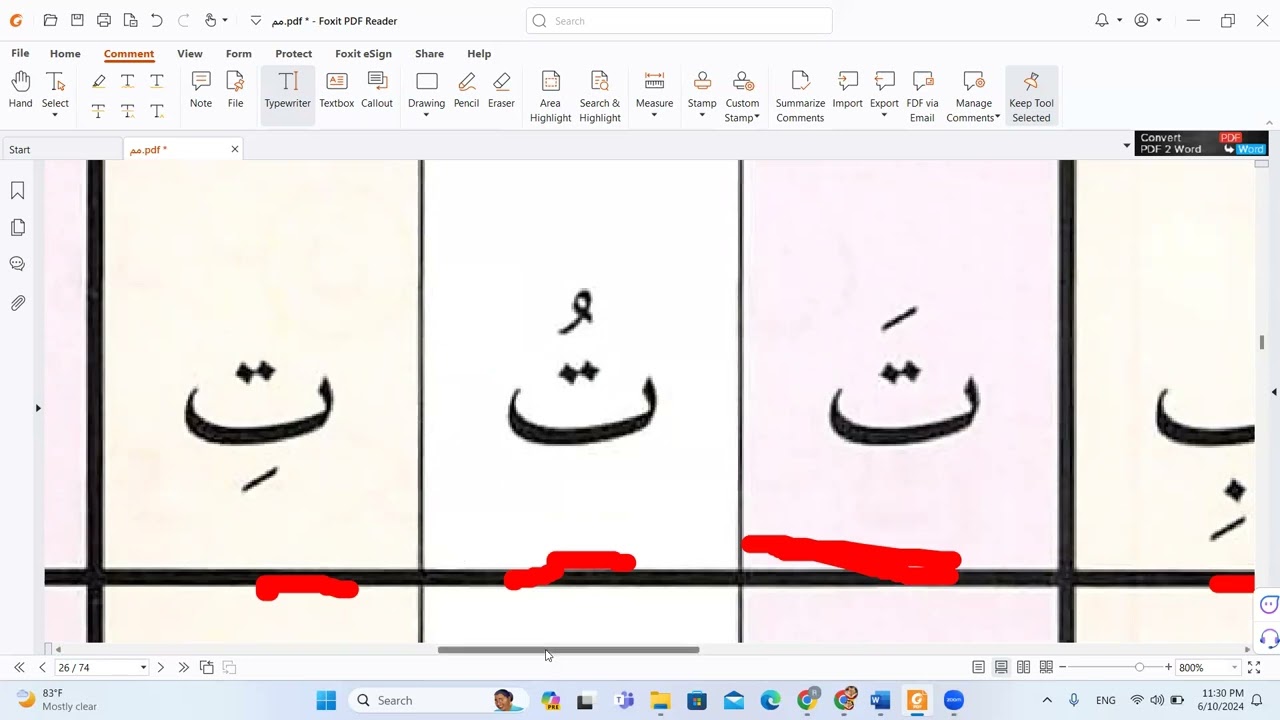Go to the next page
This screenshot has width=1280, height=720.
click(x=160, y=667)
